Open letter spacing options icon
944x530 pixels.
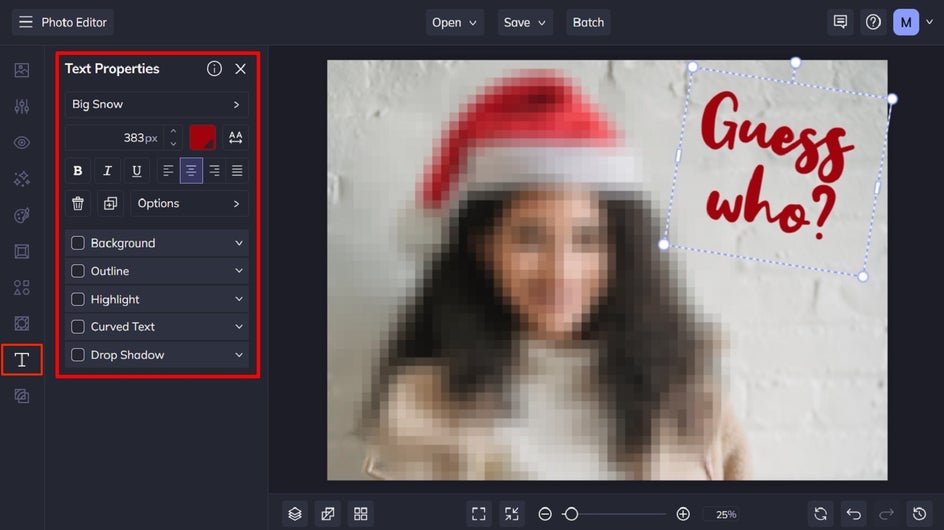point(235,137)
